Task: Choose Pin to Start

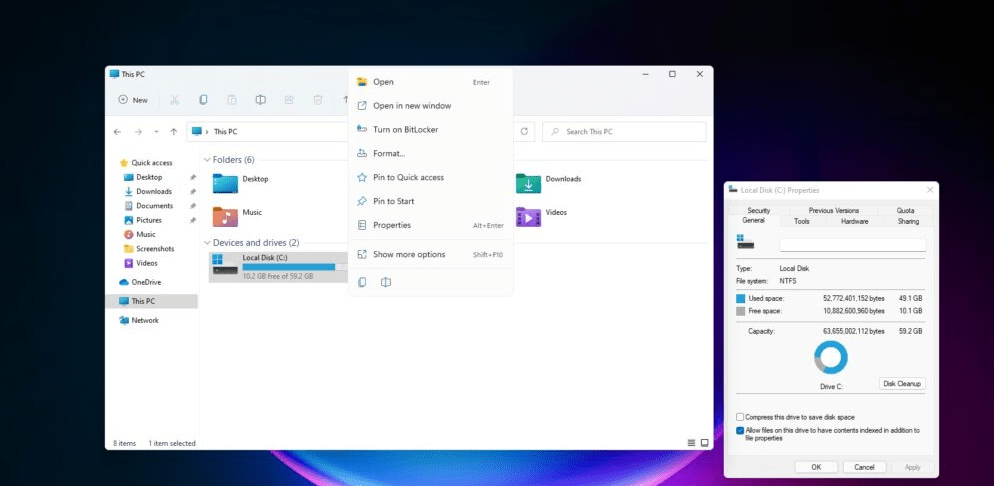Action: click(430, 201)
